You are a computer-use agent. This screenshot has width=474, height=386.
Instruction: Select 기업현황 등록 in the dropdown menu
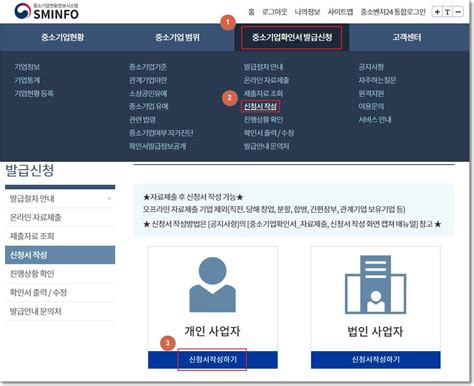(x=34, y=93)
